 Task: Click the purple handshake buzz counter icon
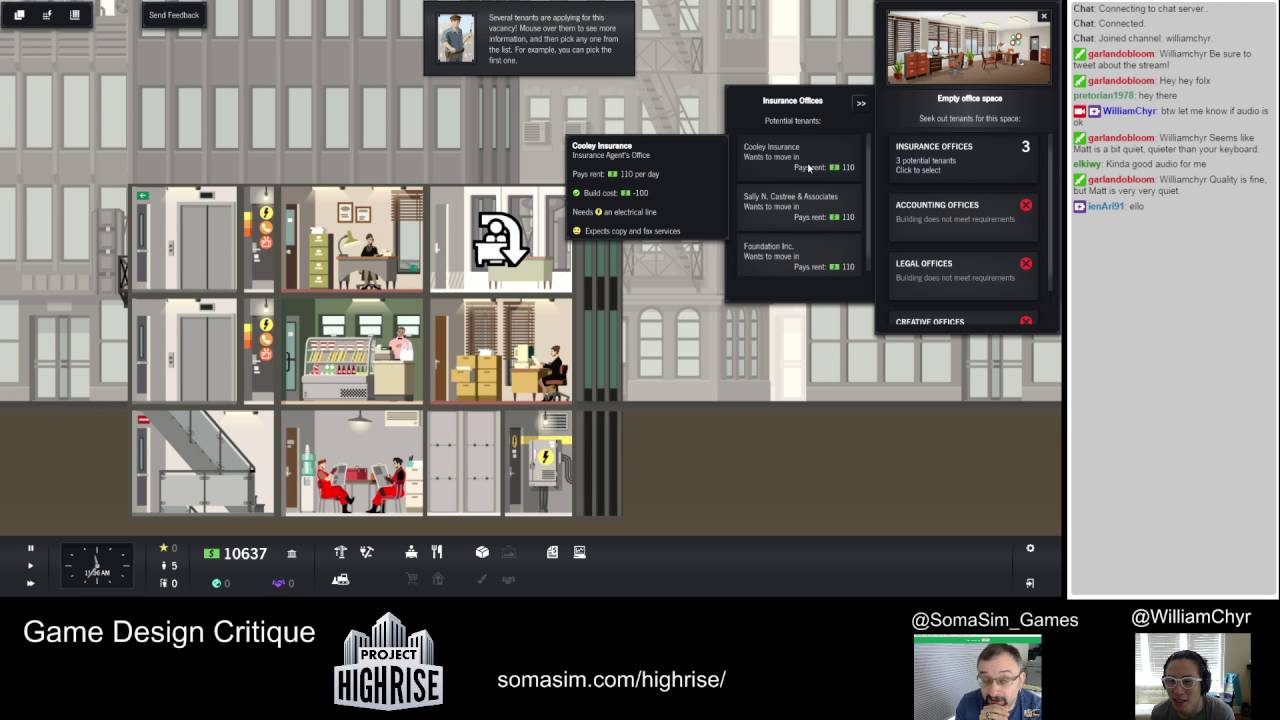[x=278, y=583]
